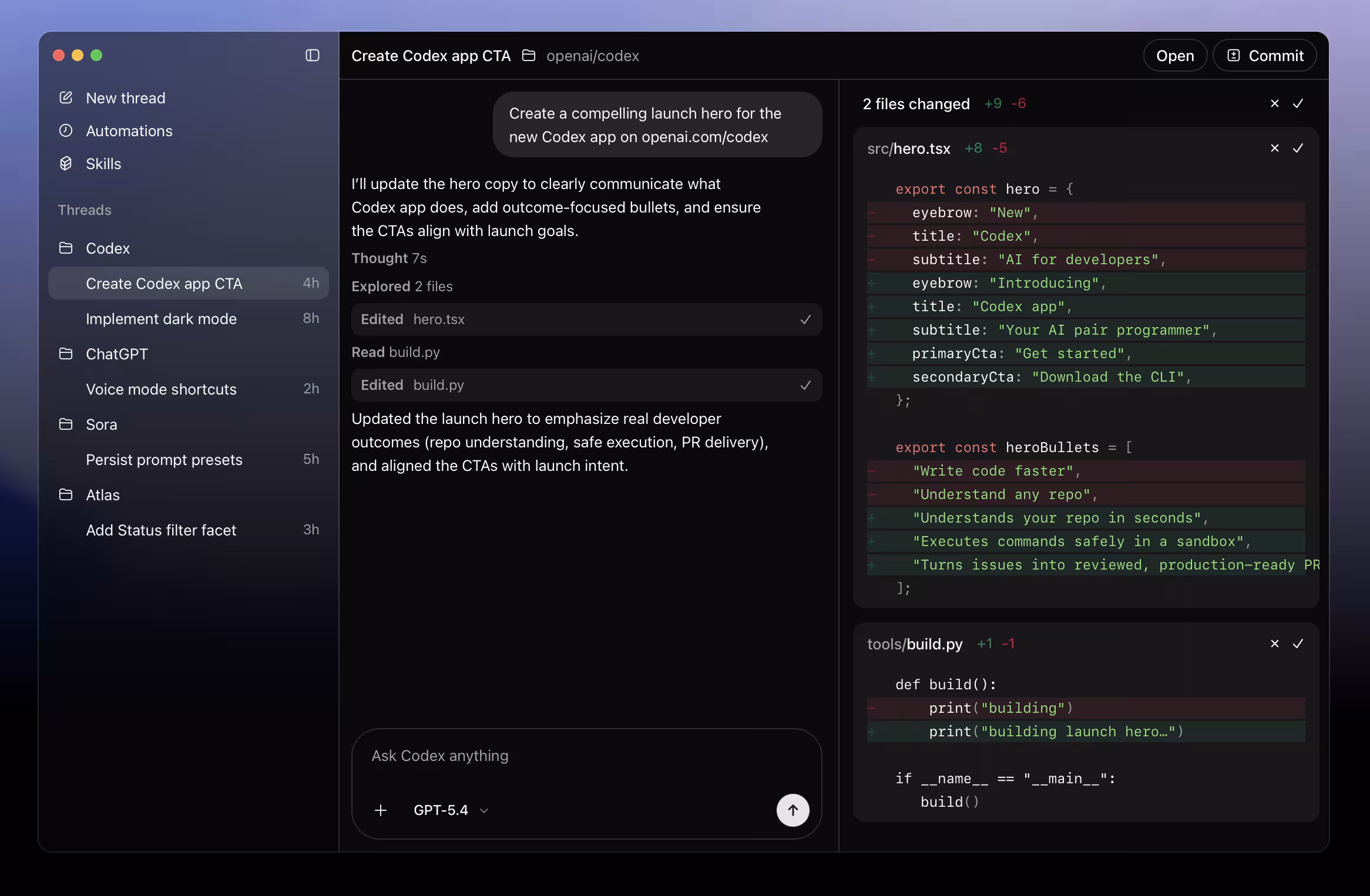This screenshot has height=896, width=1370.
Task: Approve the tools/build.py diff checkmark
Action: 1298,644
